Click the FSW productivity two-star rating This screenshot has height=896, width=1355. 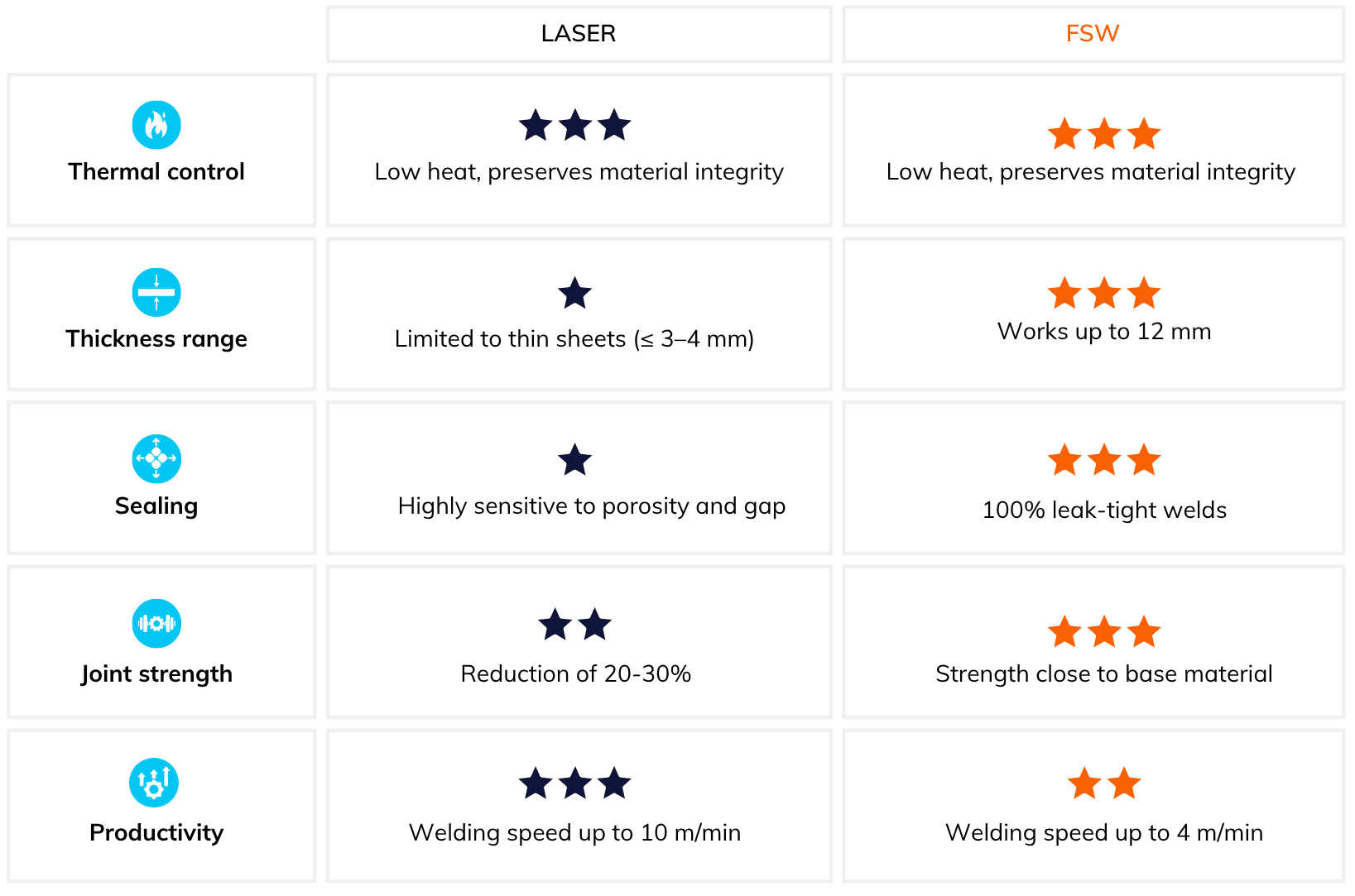(x=1103, y=783)
